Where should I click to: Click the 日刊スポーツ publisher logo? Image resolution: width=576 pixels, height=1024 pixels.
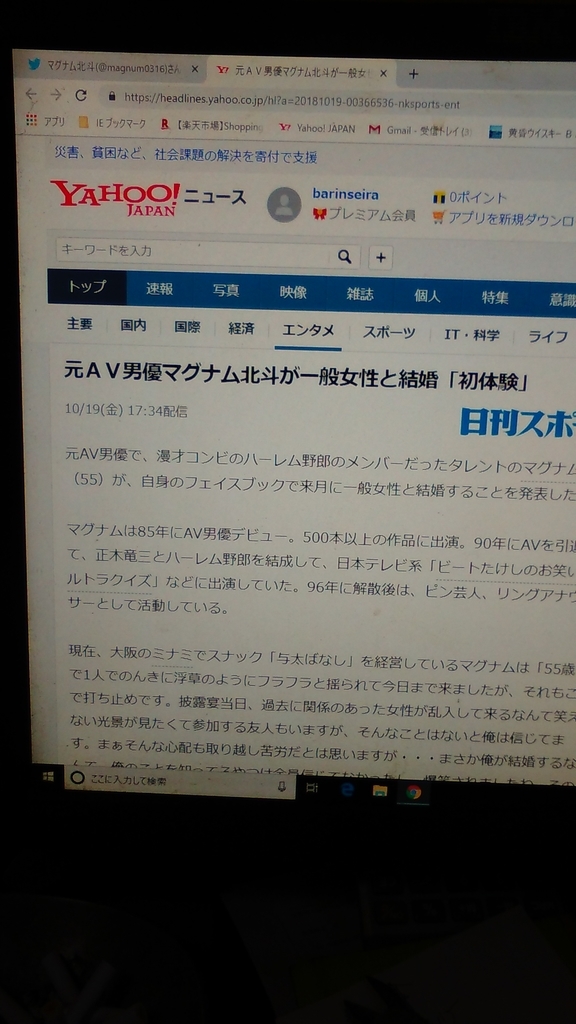(x=517, y=422)
